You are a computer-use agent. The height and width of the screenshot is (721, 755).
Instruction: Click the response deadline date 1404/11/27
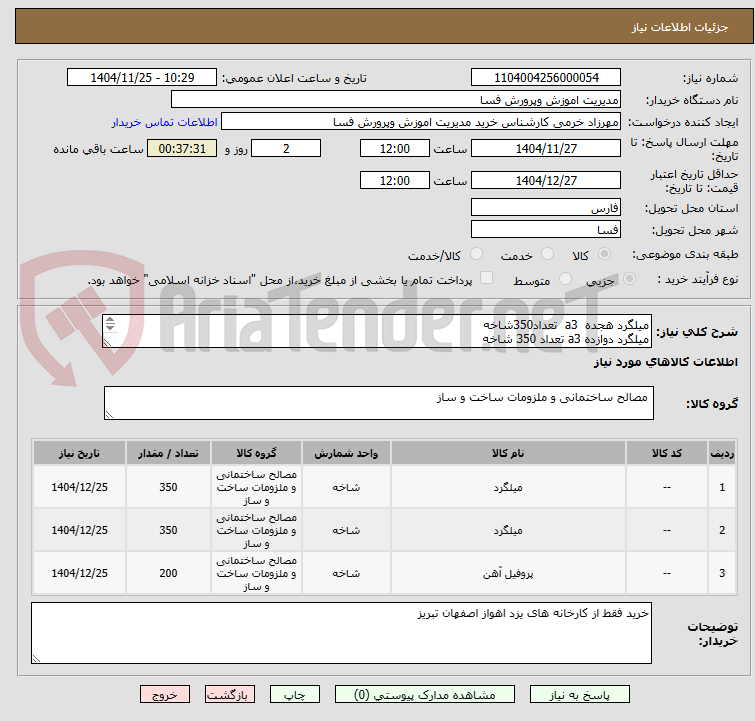(x=546, y=148)
